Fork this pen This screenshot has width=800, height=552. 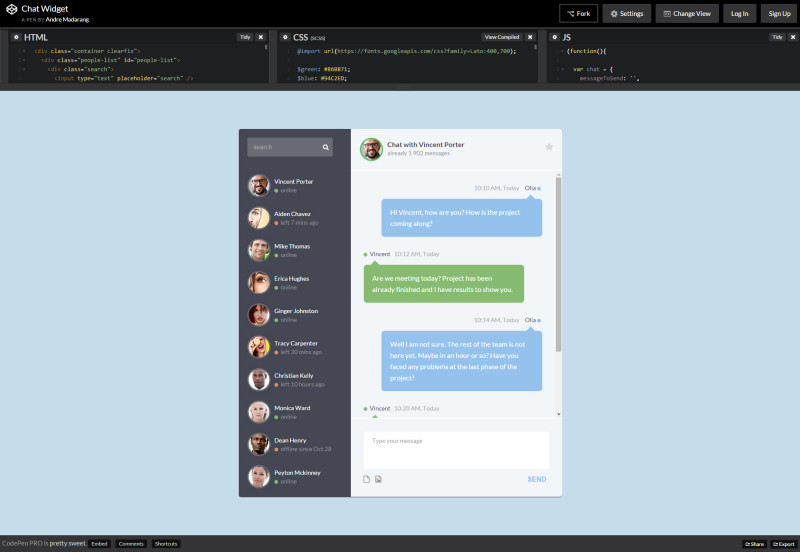click(577, 13)
